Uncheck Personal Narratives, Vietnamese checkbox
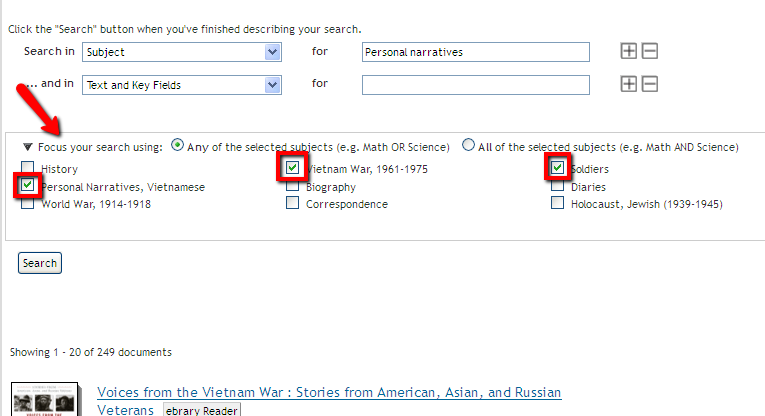Image resolution: width=765 pixels, height=416 pixels. (28, 186)
